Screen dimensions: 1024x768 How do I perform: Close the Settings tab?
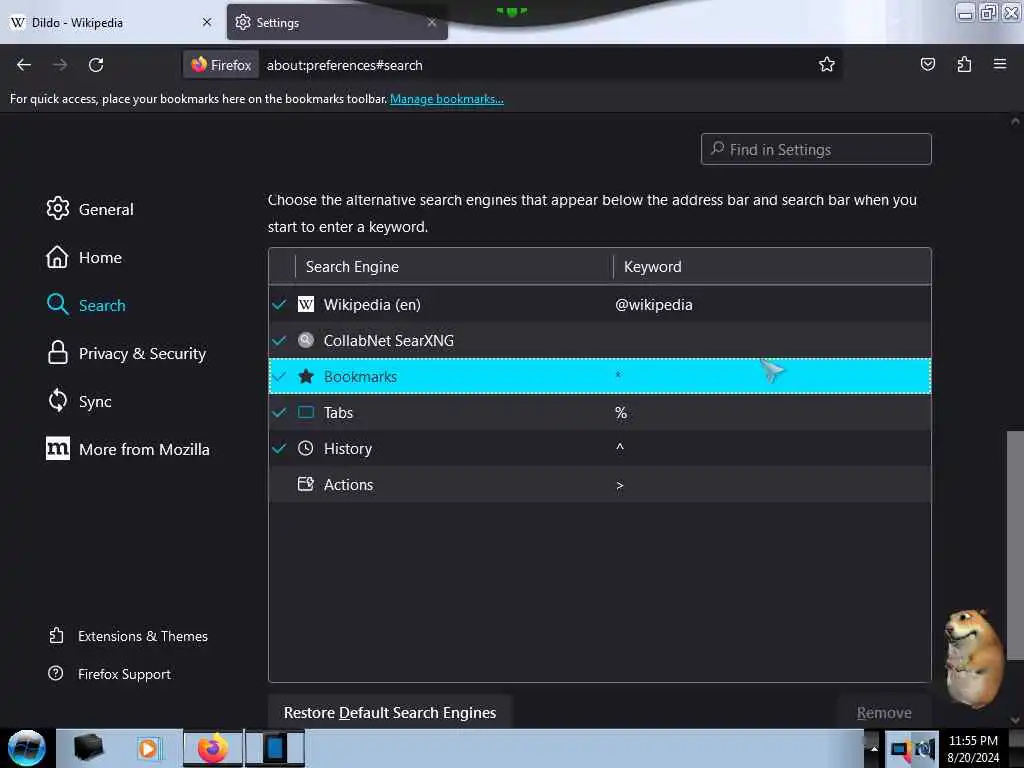(x=432, y=22)
